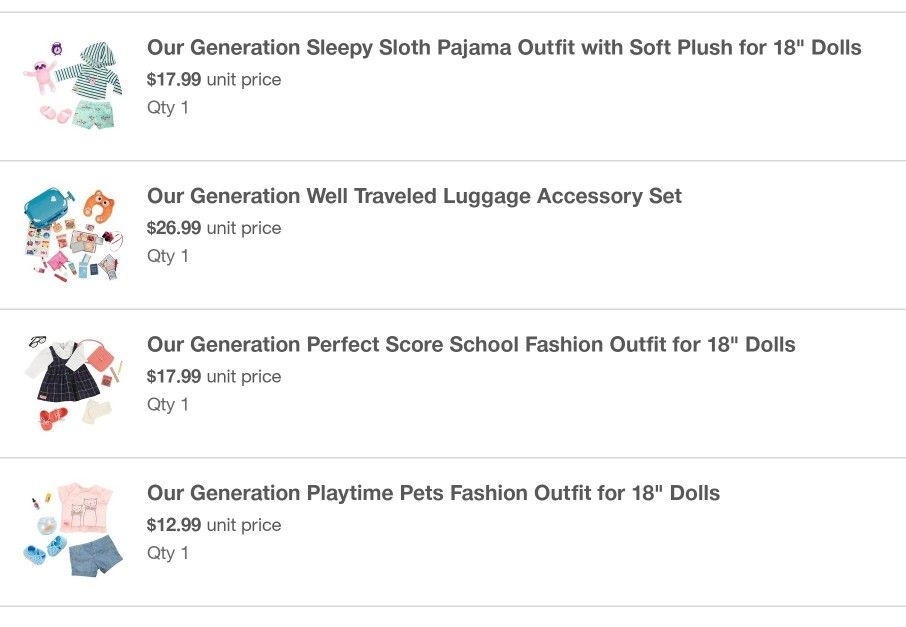Select the $12.99 price for Playtime Pets outfit
This screenshot has height=627, width=906.
(x=174, y=525)
